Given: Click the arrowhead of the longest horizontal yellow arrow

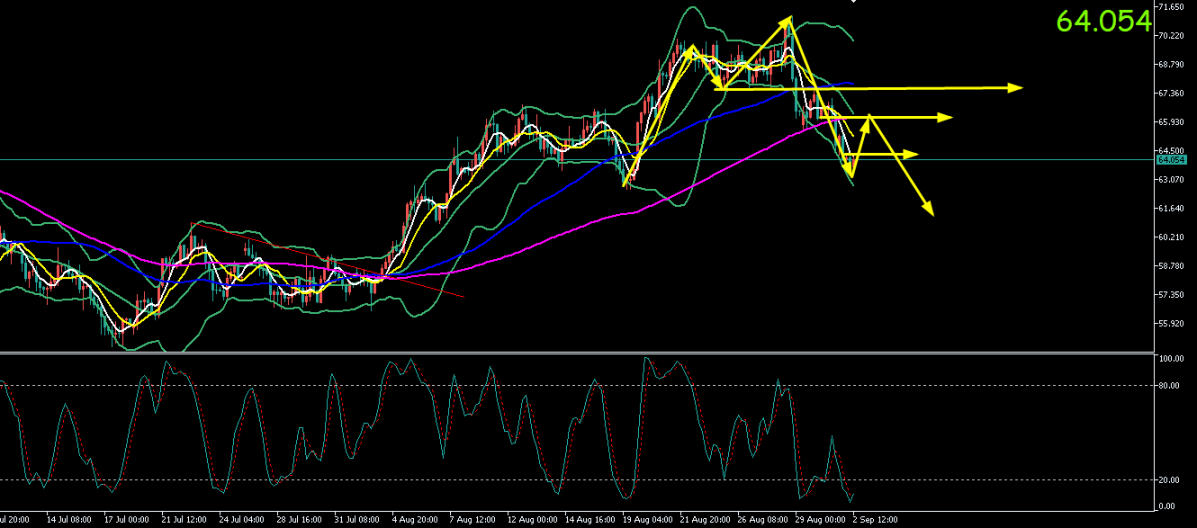Looking at the screenshot, I should click(1016, 88).
